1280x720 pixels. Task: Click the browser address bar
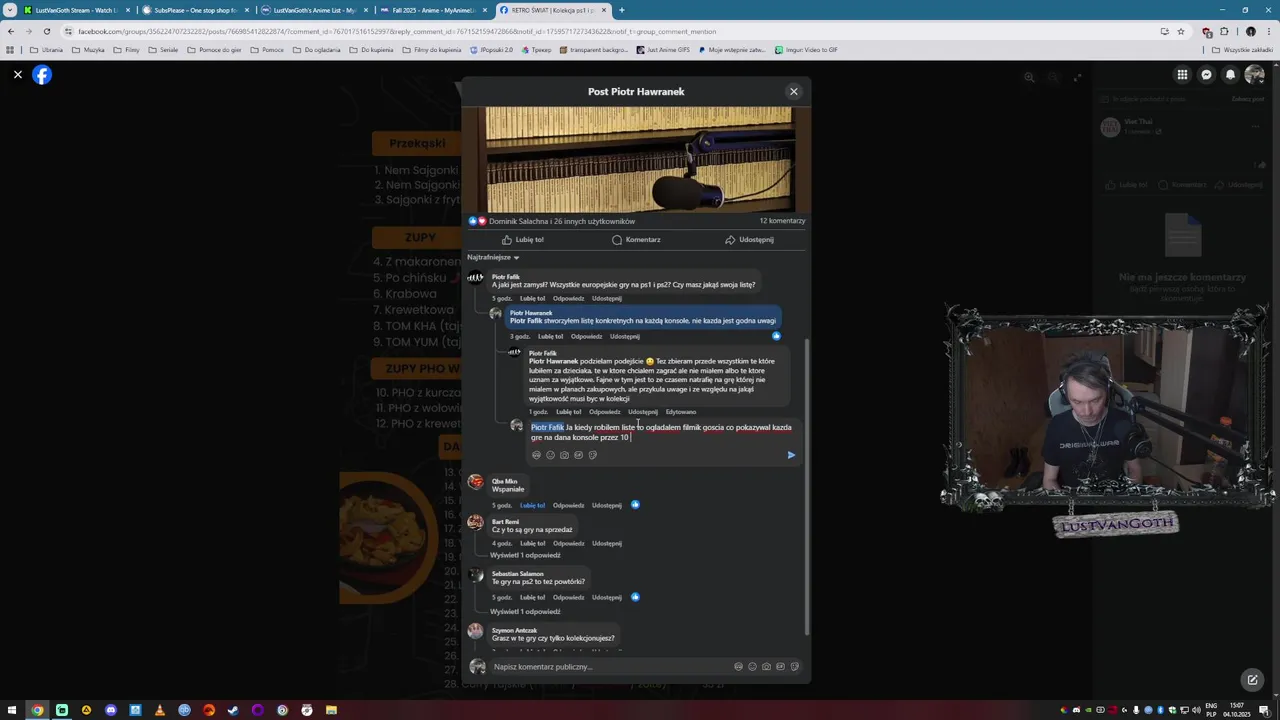(600, 31)
